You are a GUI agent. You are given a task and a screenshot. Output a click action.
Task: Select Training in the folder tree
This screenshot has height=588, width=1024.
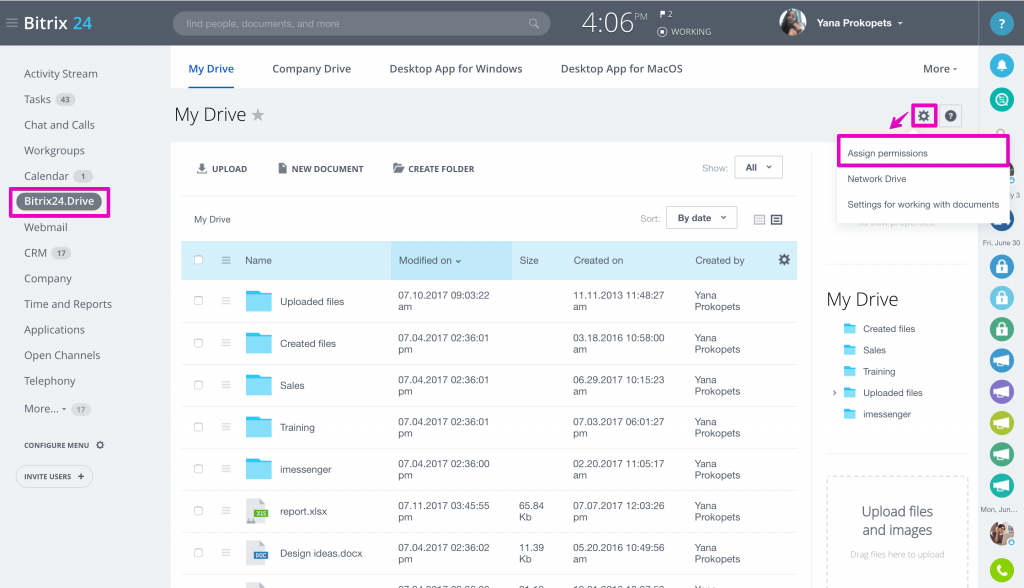pyautogui.click(x=879, y=371)
